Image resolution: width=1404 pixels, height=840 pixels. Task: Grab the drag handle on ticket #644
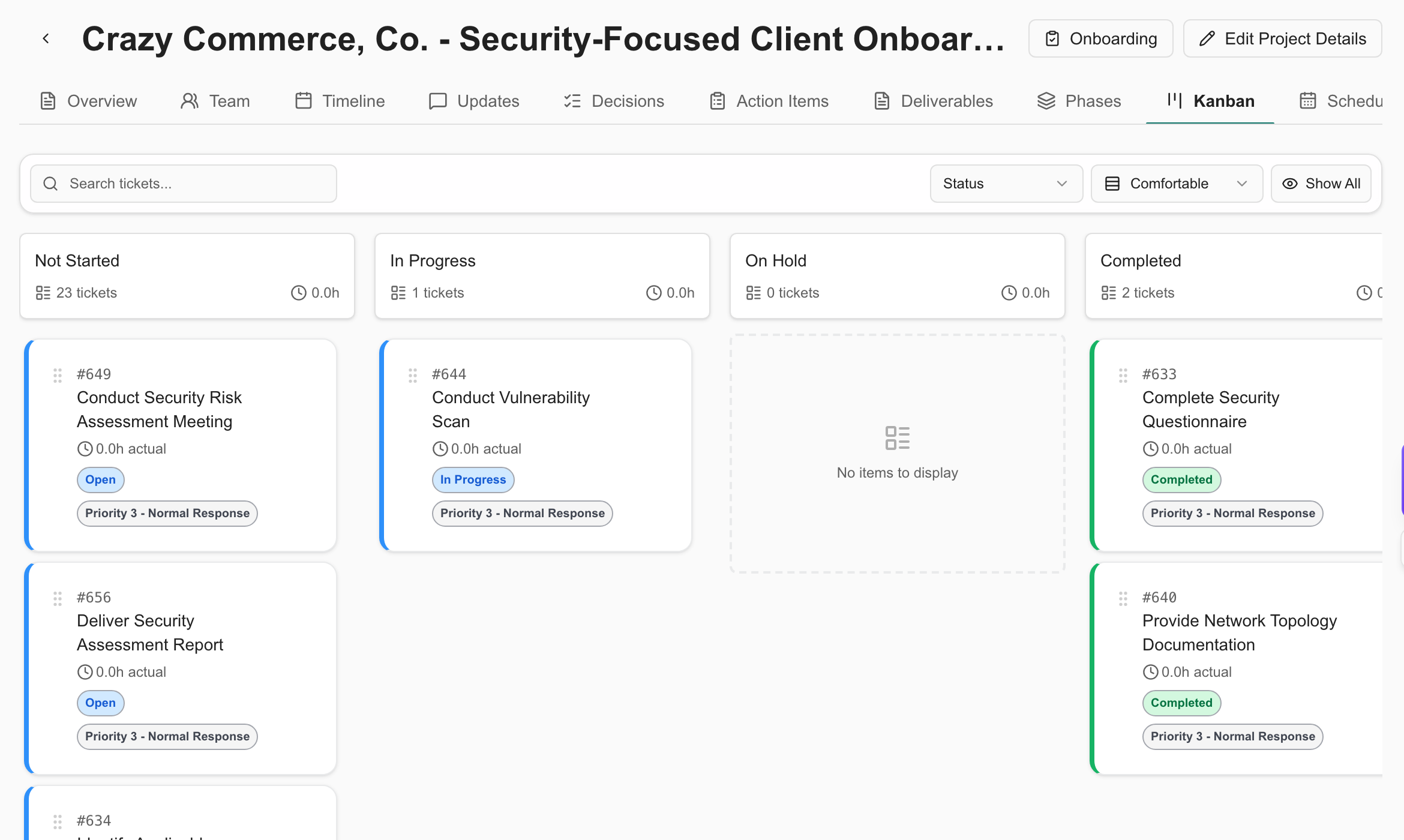pos(413,376)
